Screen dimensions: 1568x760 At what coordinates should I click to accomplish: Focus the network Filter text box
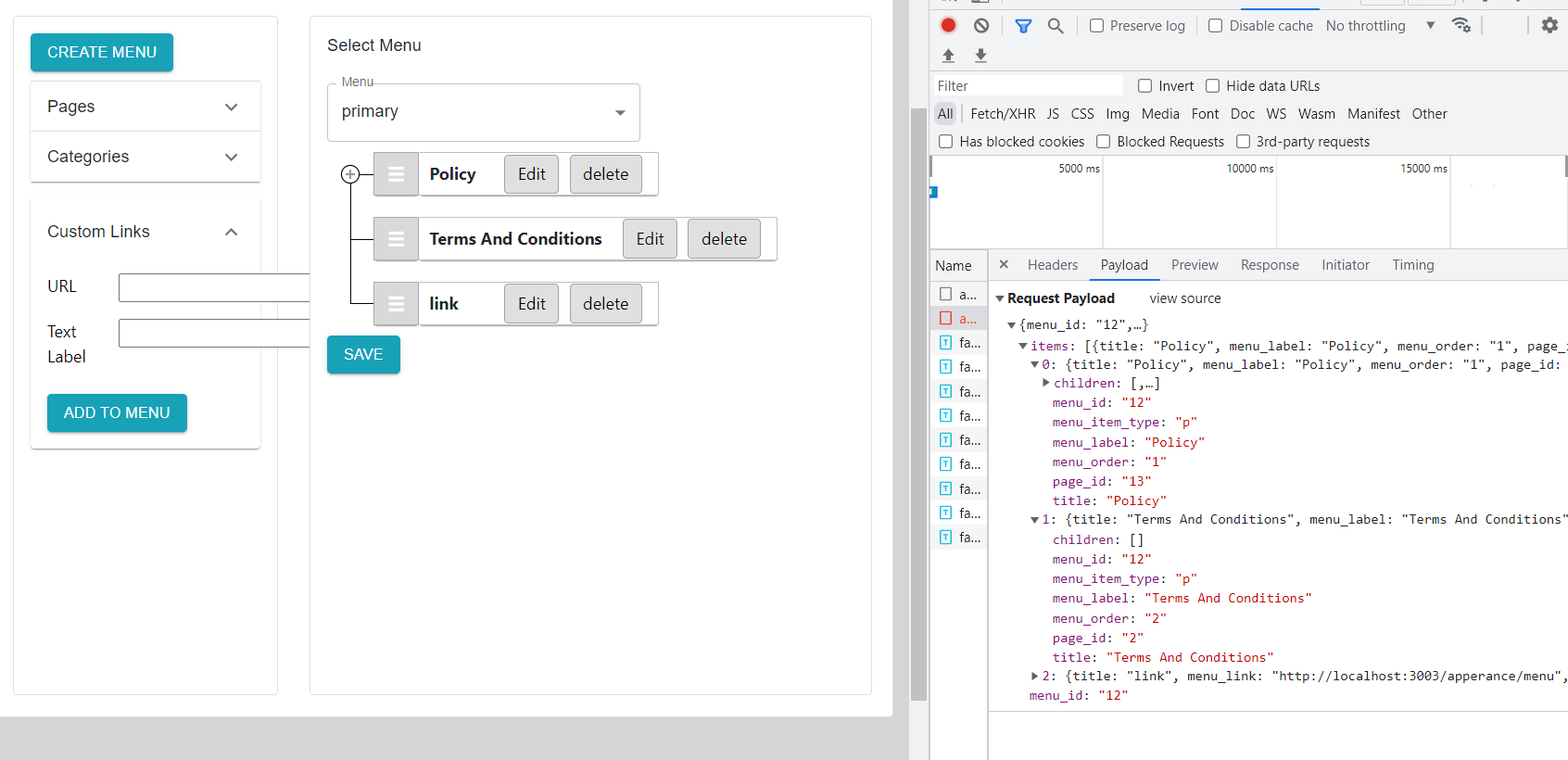coord(1027,86)
